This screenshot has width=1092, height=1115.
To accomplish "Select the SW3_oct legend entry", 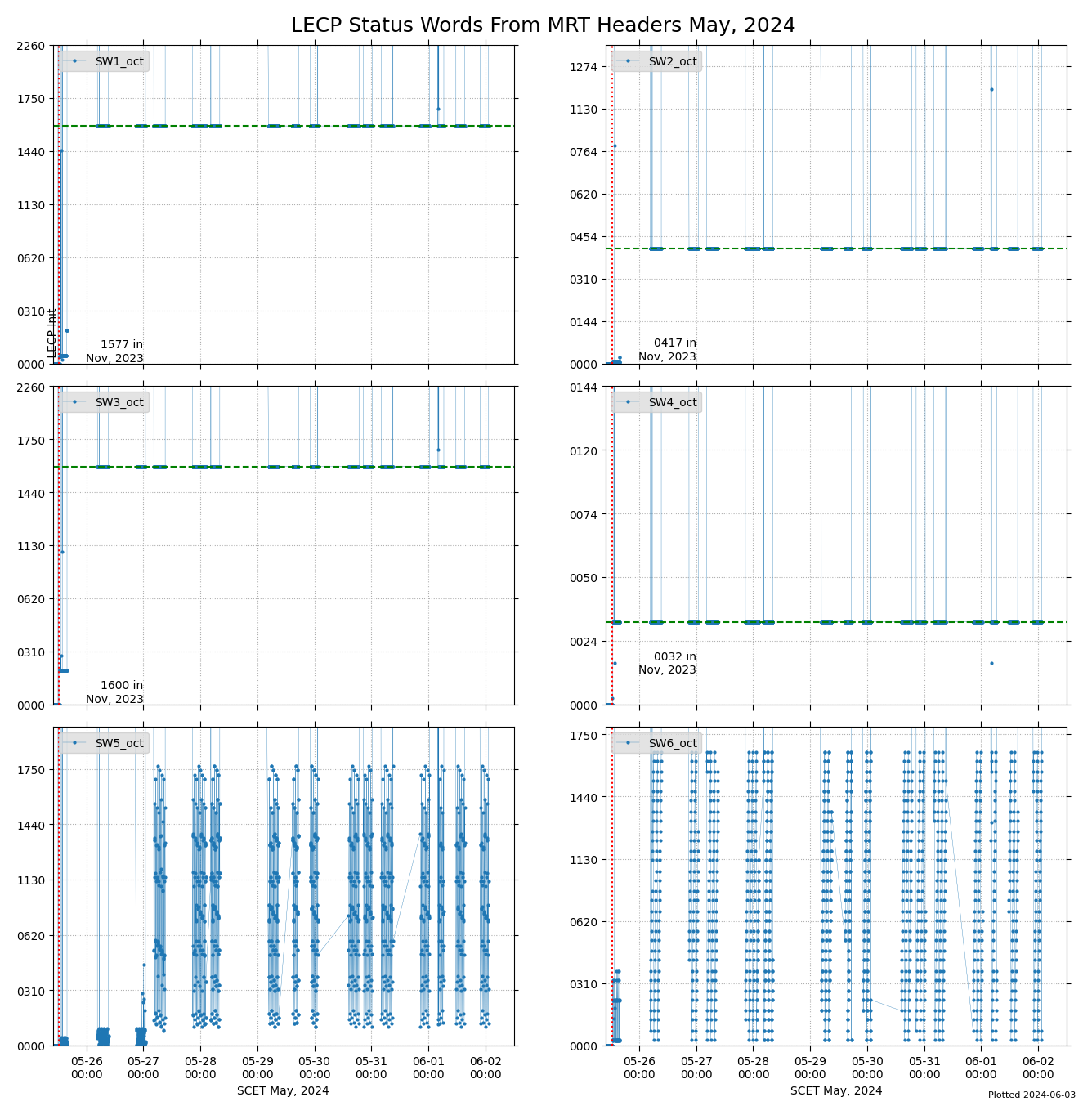I will pos(119,402).
